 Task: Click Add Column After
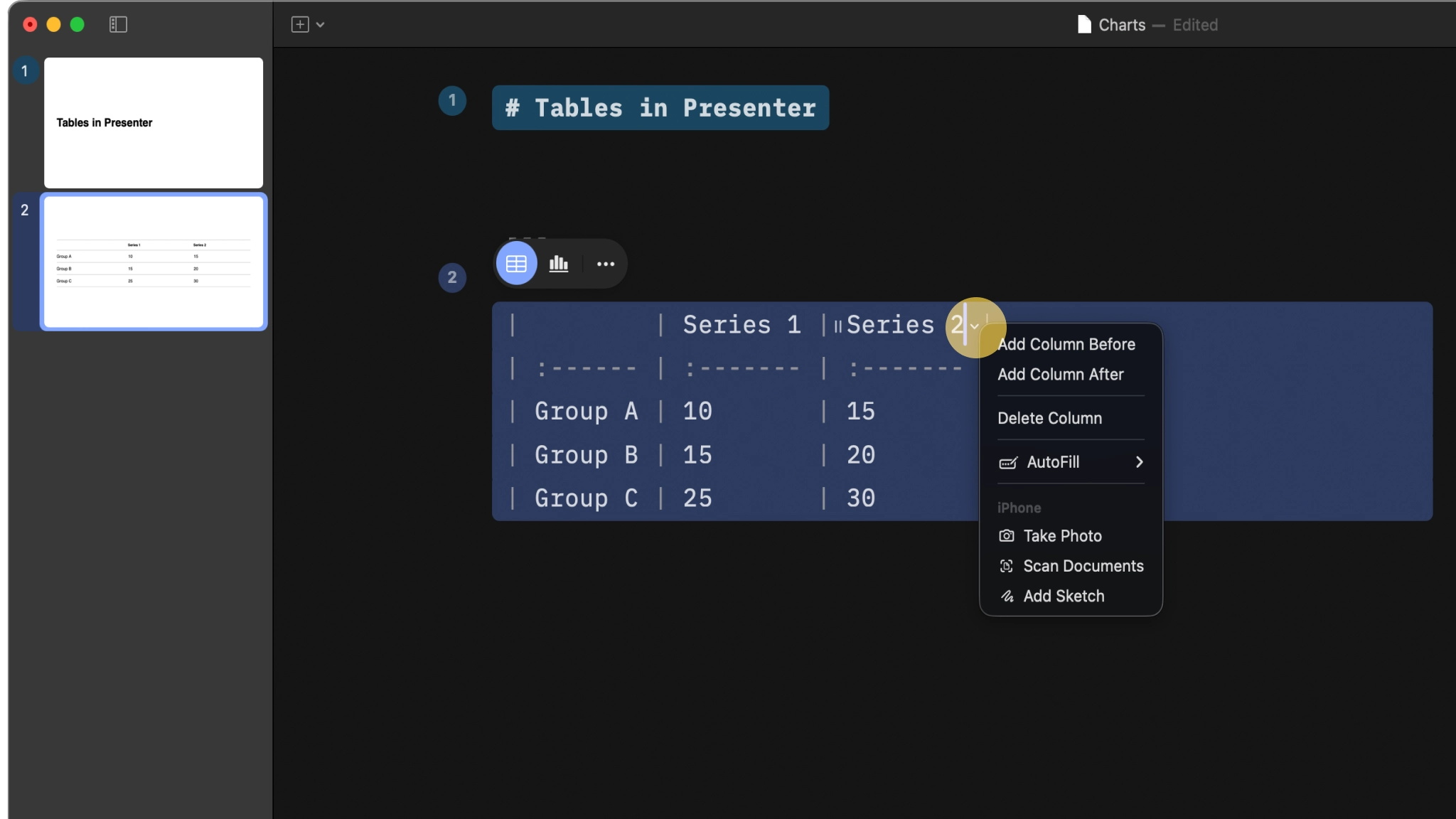[x=1061, y=375]
